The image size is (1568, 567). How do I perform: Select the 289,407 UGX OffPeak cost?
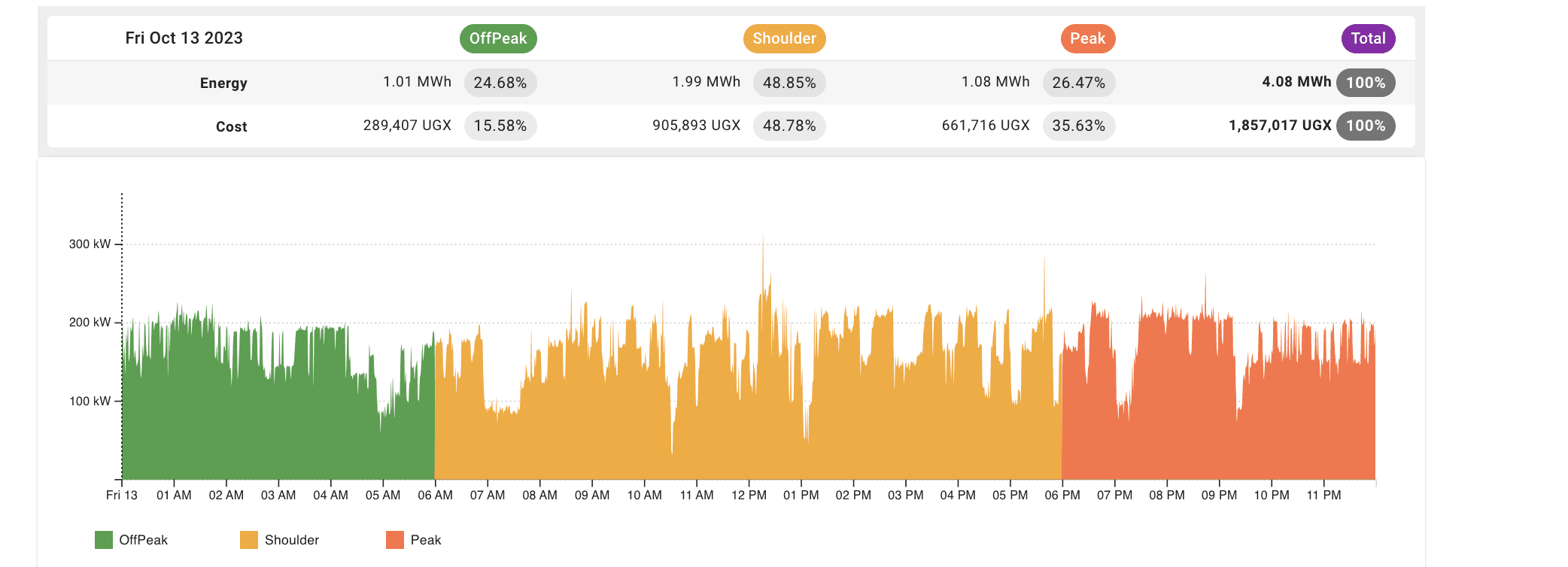407,126
